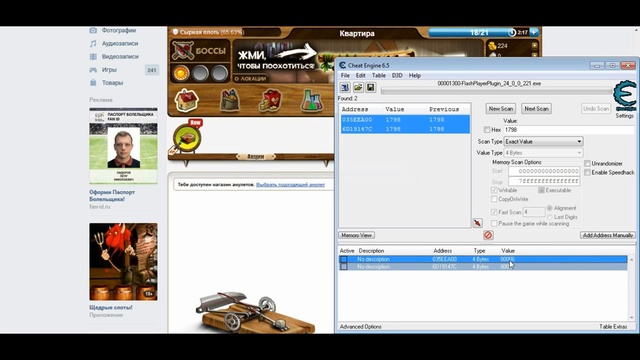This screenshot has height=360, width=640.
Task: Click the Fast Scan alignment value field
Action: pos(534,212)
